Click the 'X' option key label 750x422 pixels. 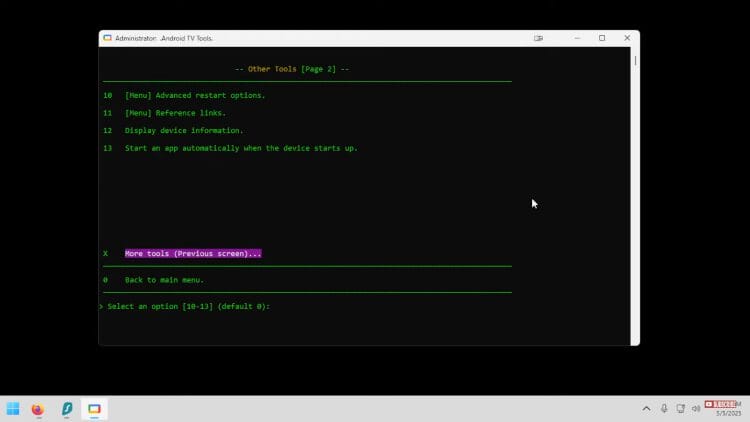click(105, 254)
